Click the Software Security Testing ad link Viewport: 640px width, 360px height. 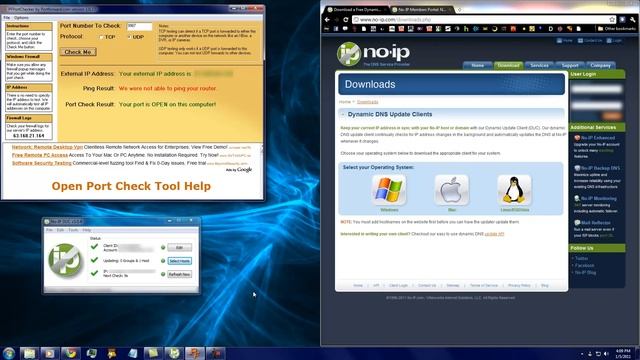coord(42,163)
